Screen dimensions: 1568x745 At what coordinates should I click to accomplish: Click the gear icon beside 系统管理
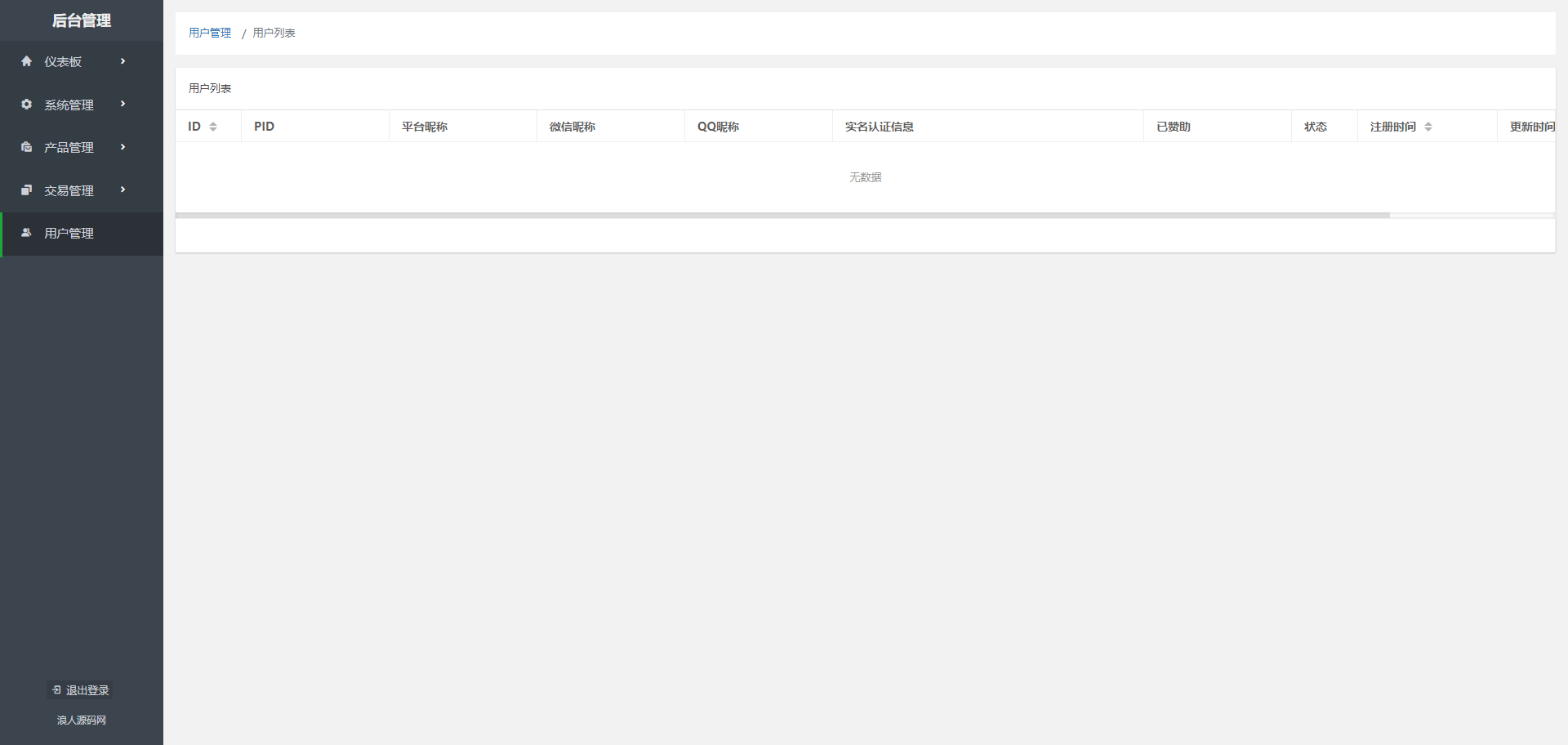click(x=26, y=105)
